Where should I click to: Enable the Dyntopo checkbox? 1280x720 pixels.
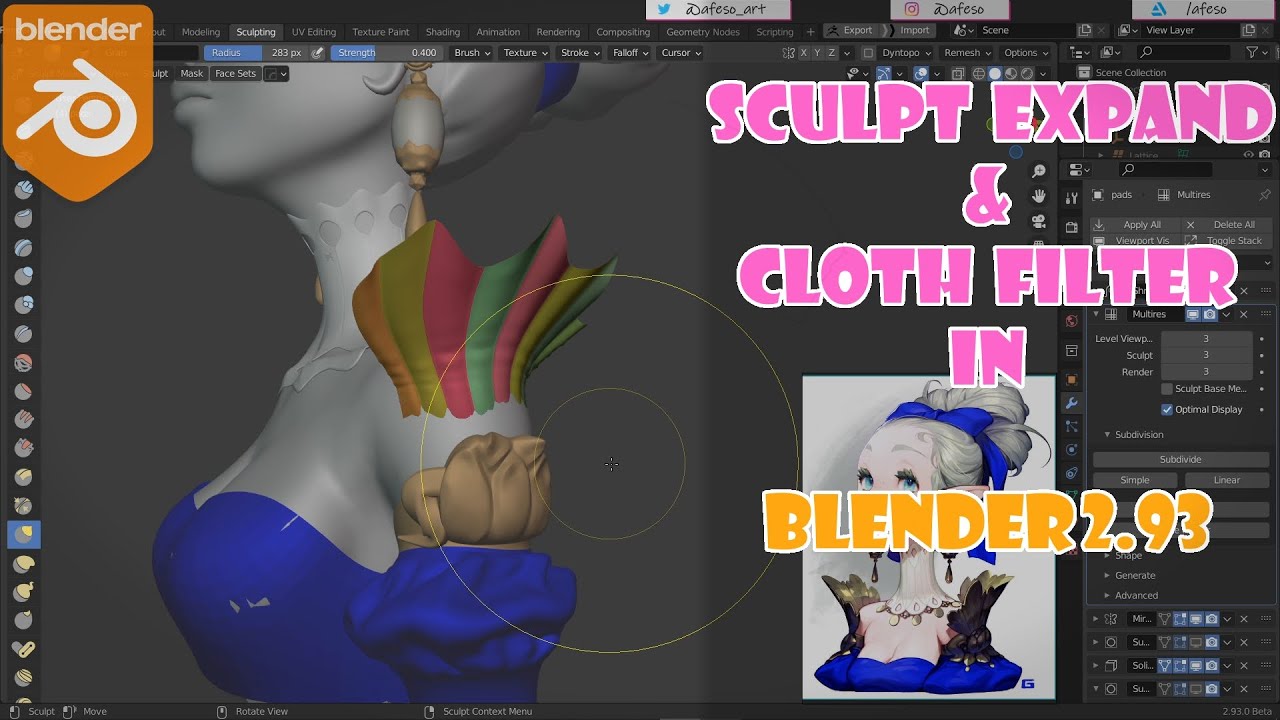(868, 53)
